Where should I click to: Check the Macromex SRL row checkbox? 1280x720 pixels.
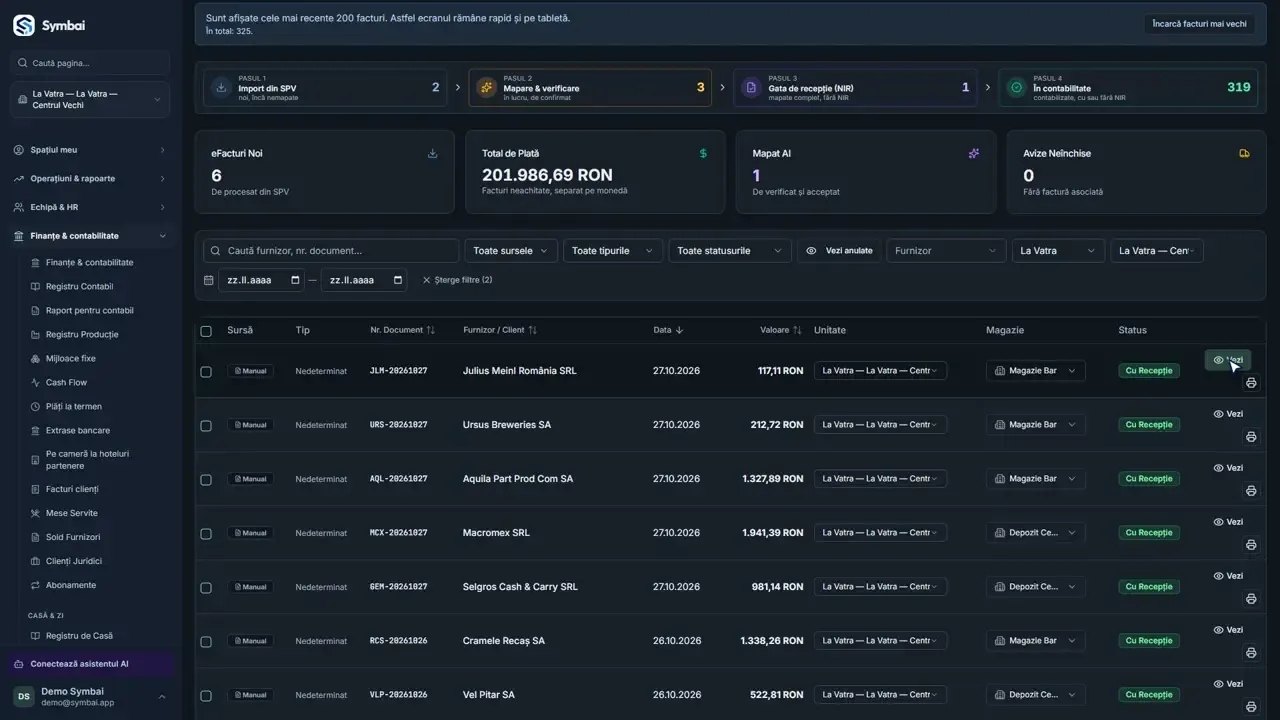coord(206,534)
